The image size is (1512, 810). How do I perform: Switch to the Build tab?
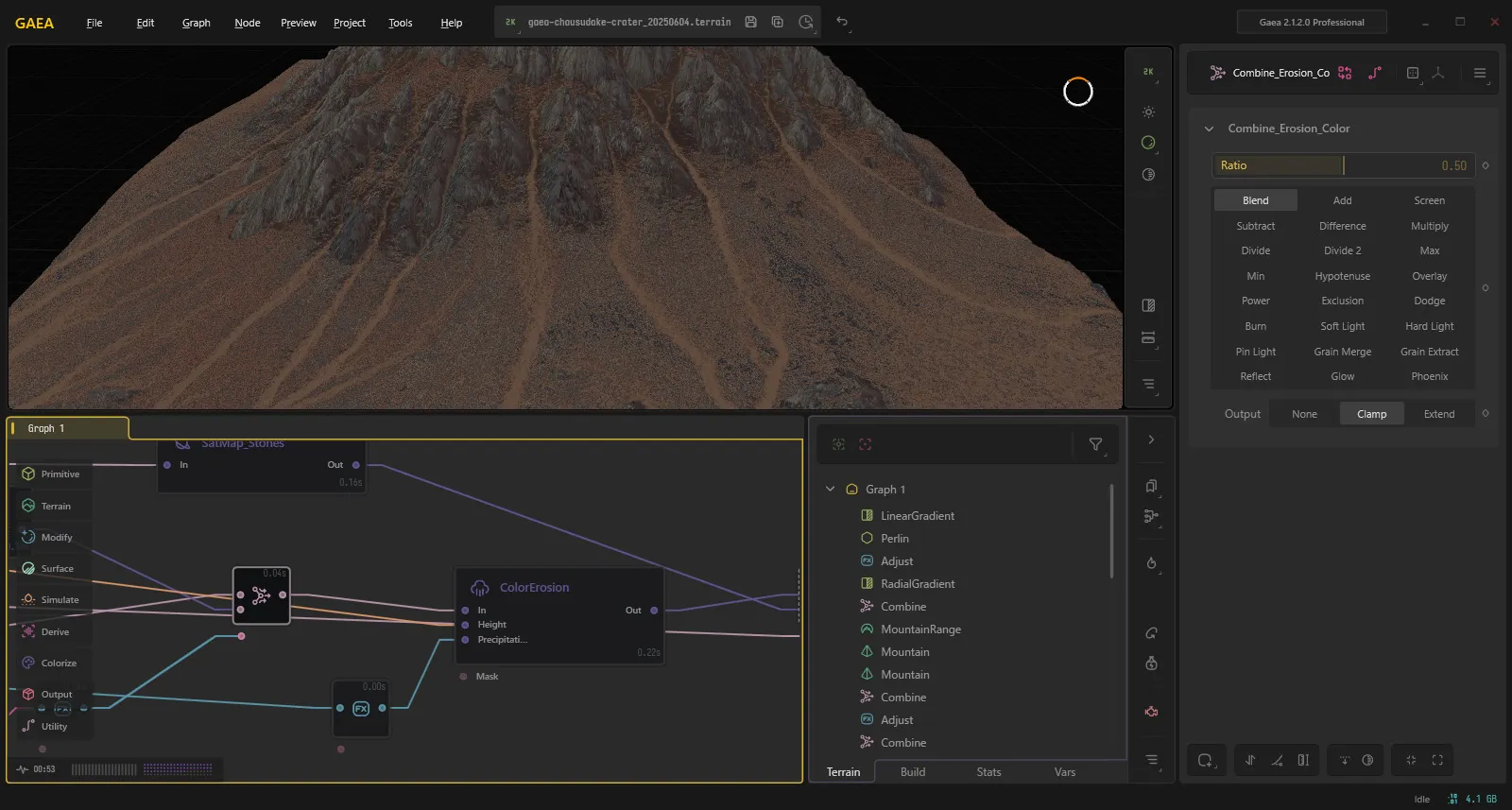pos(913,772)
